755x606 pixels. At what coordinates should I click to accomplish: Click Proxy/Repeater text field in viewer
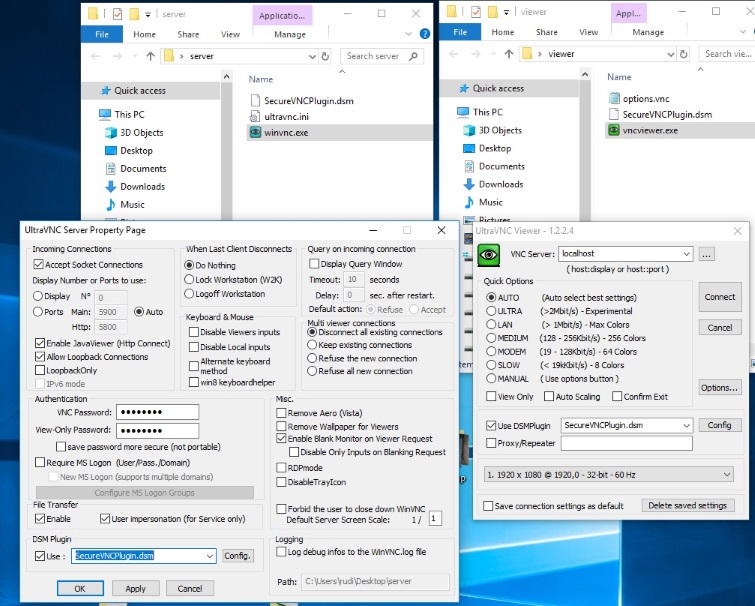pos(626,443)
